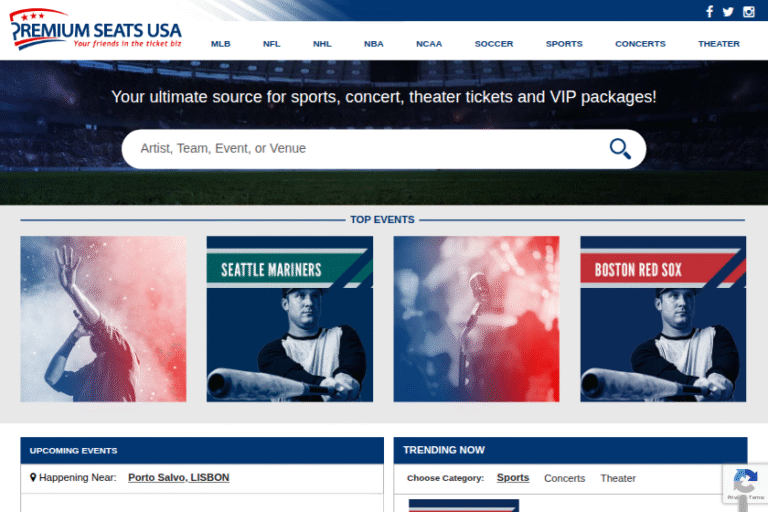Open the Boston Red Sox event tile
This screenshot has width=768, height=512.
pyautogui.click(x=663, y=319)
